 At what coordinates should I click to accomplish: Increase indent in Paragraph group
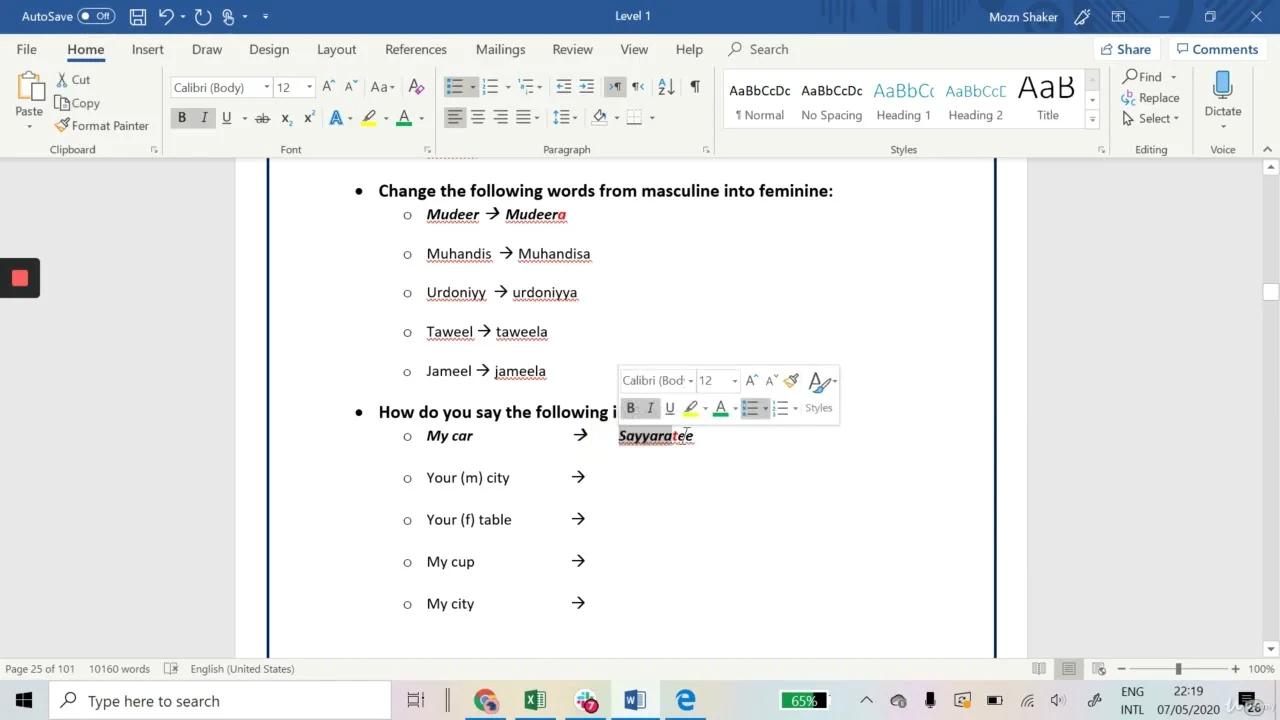(x=586, y=87)
